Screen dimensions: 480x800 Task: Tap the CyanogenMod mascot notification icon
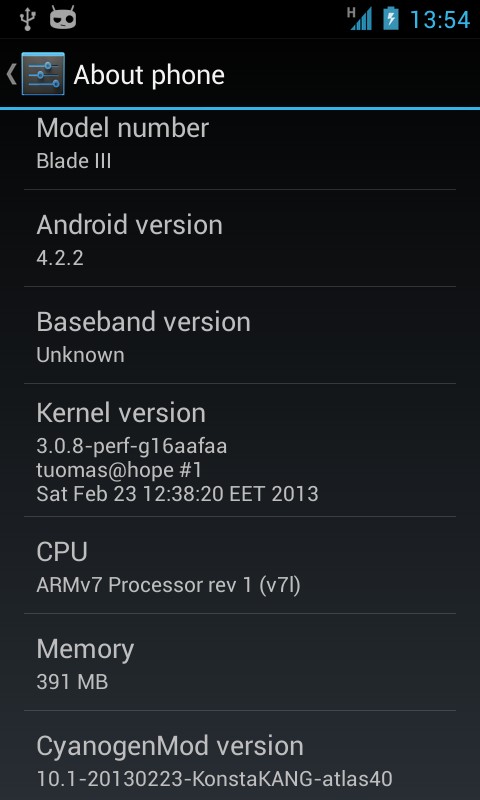pyautogui.click(x=63, y=18)
